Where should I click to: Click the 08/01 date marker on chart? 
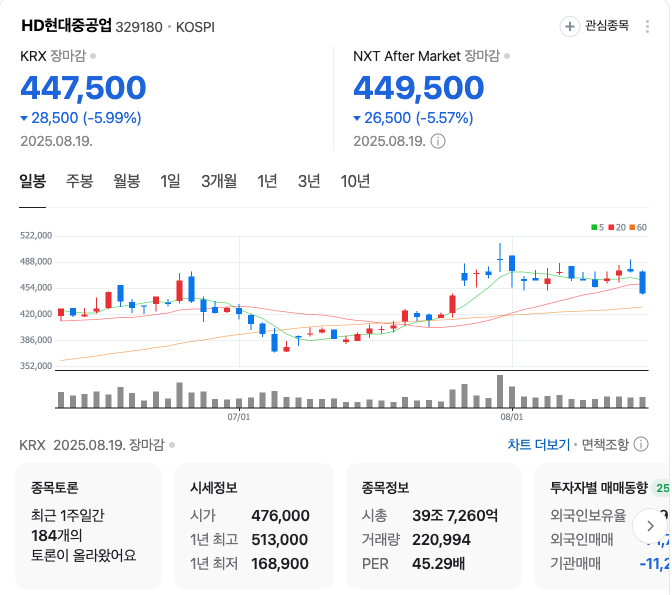click(512, 417)
